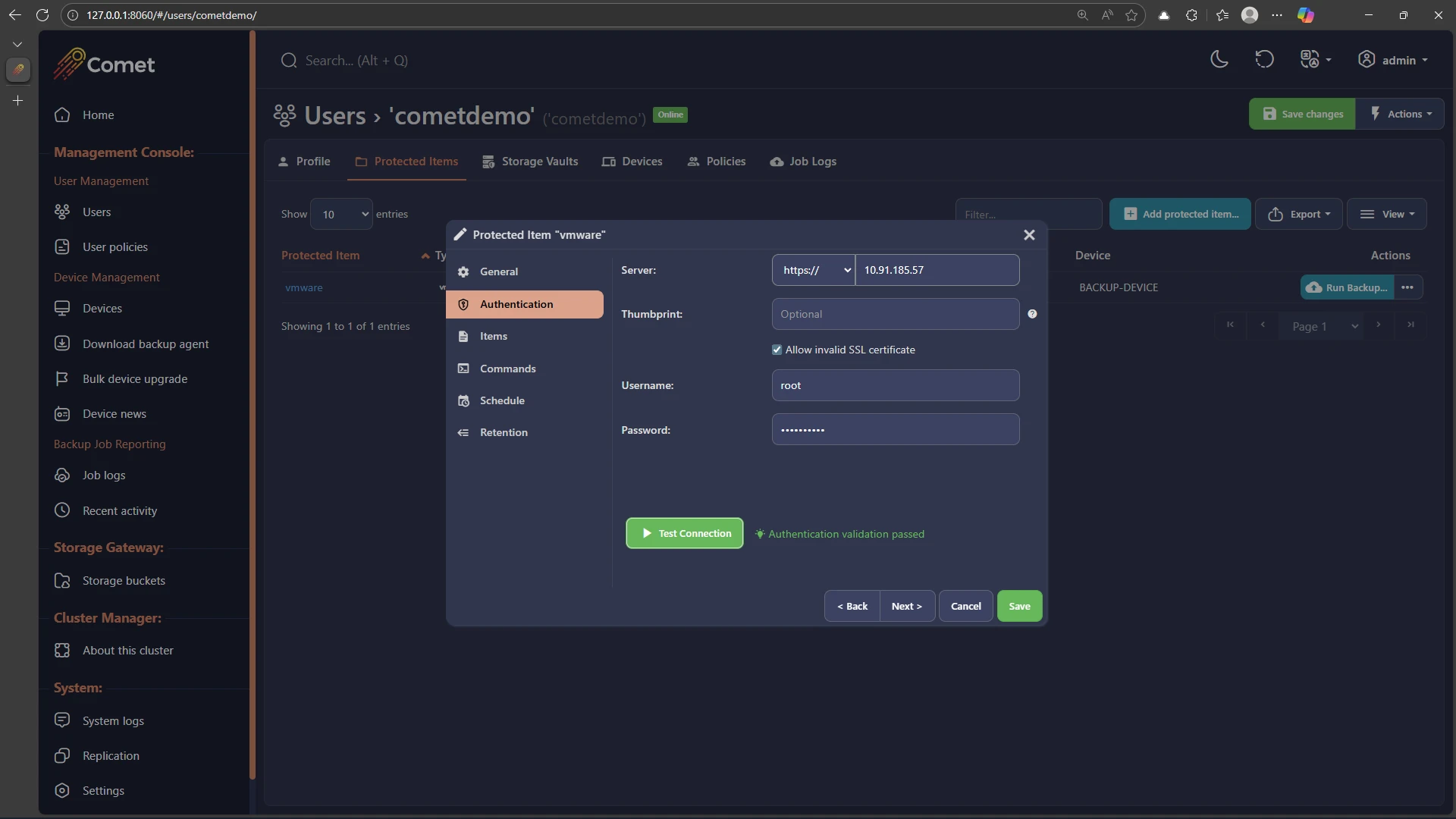The image size is (1456, 819).
Task: Click the Recent activity clock icon
Action: [x=62, y=511]
